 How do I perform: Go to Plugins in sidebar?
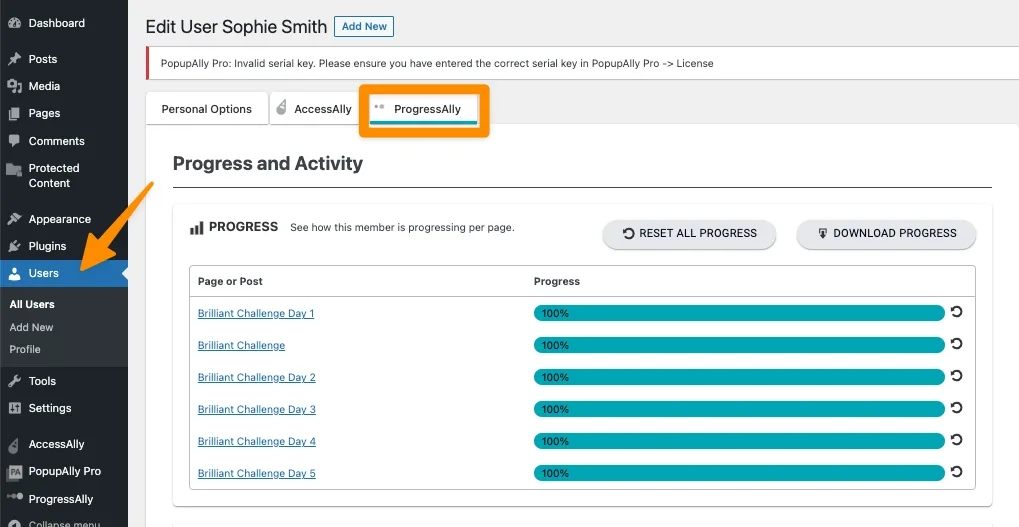coord(47,246)
